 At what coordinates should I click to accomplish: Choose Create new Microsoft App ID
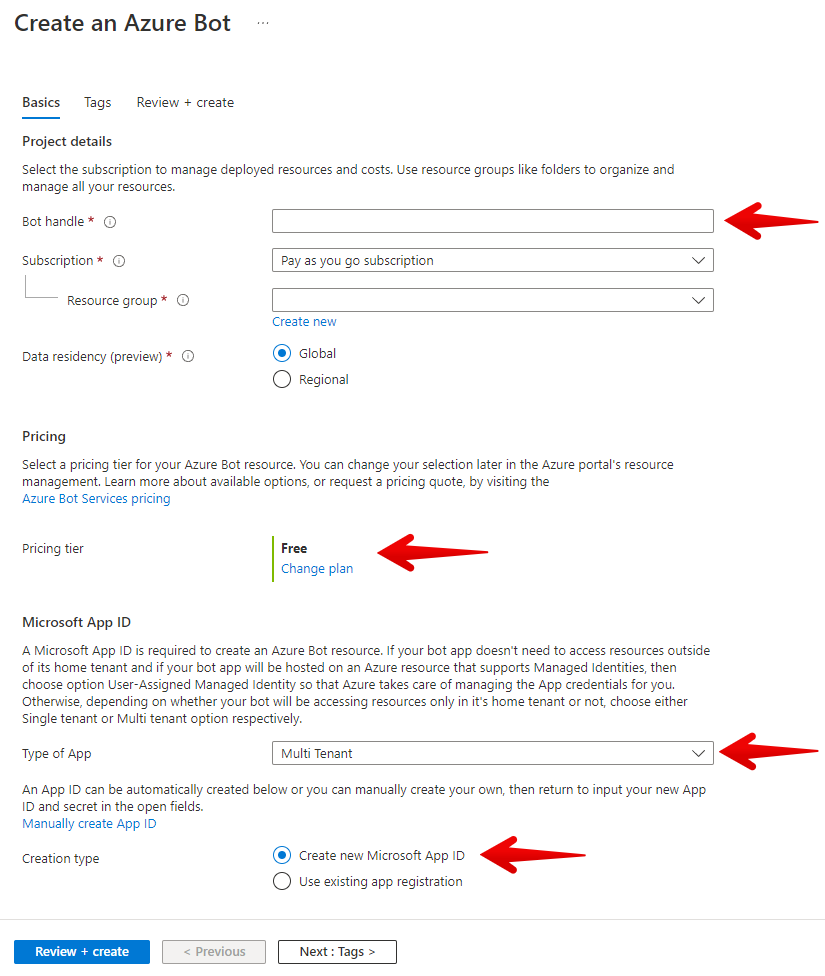coord(282,855)
